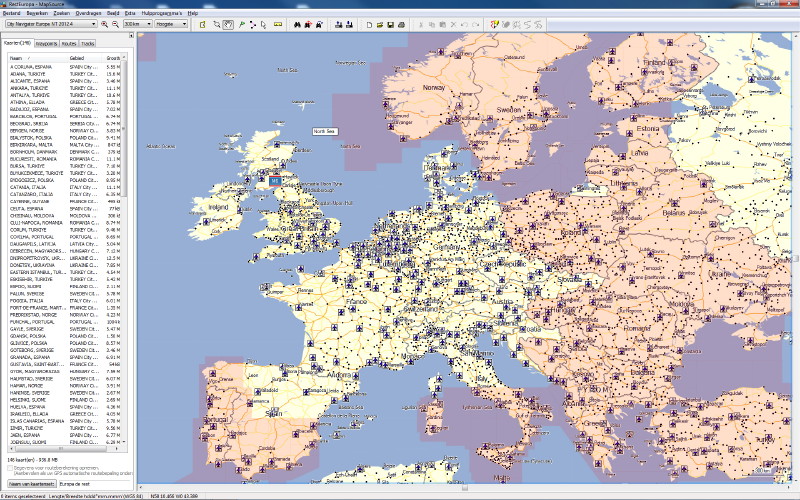Click the map list horizontal scrollbar
This screenshot has width=800, height=500.
pos(64,448)
